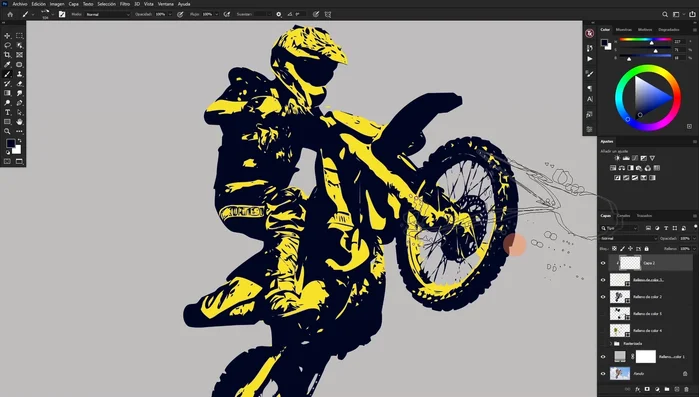Select the Type tool

(x=7, y=112)
